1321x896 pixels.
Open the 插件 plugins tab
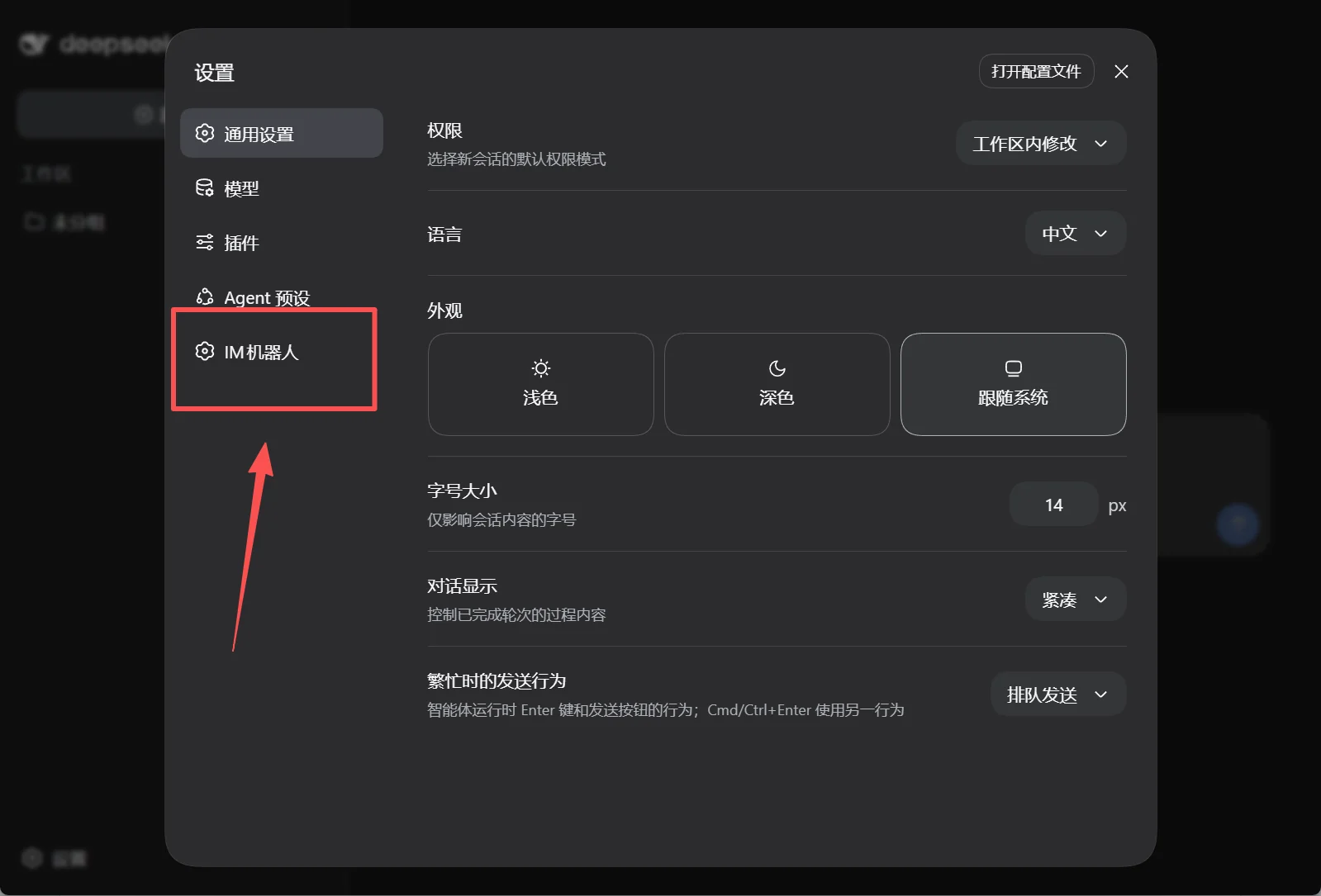(281, 242)
